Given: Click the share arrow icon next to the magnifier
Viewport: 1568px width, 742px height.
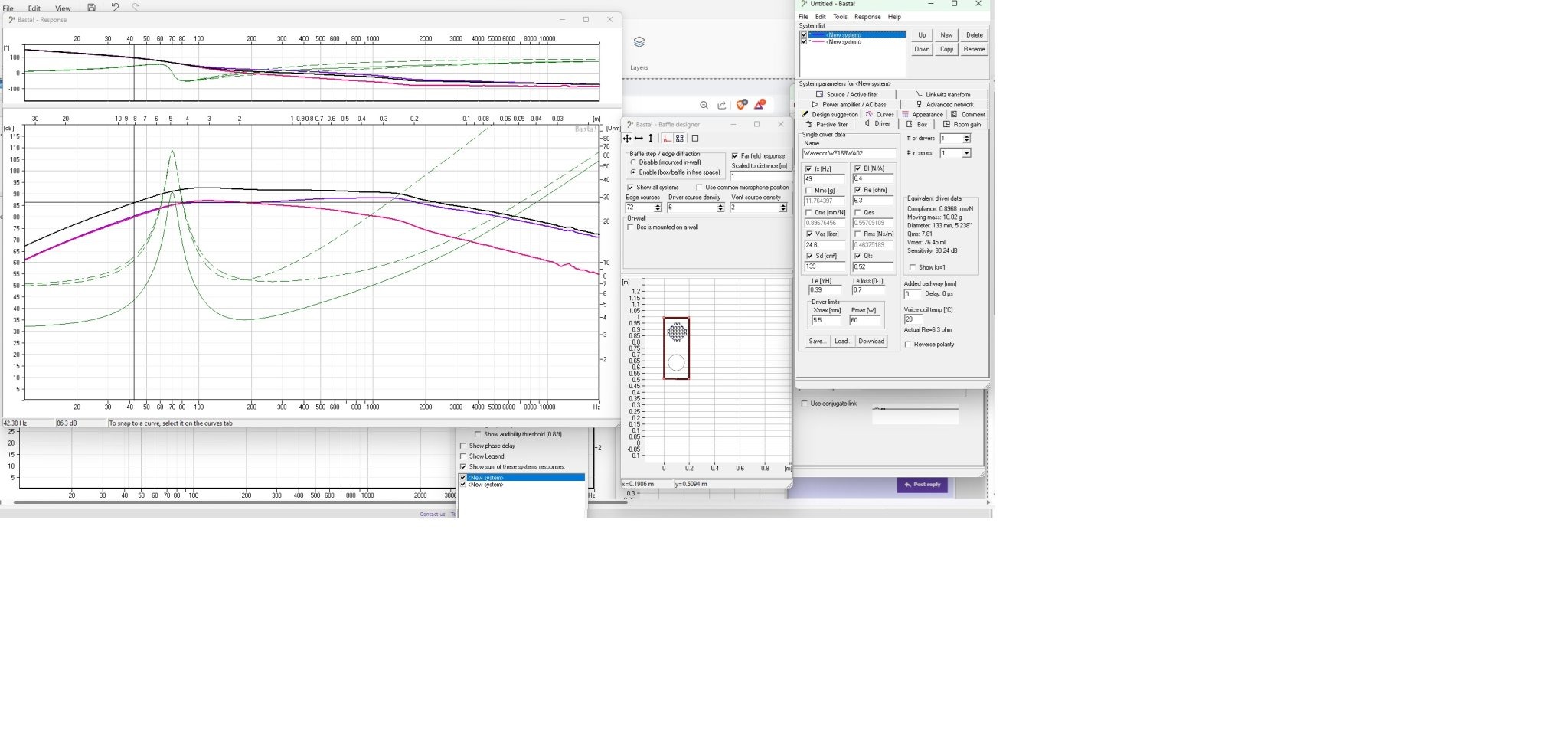Looking at the screenshot, I should (x=722, y=105).
